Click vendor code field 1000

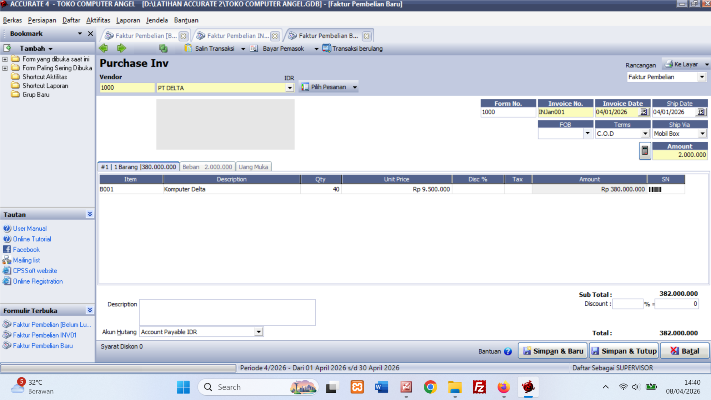click(x=127, y=88)
